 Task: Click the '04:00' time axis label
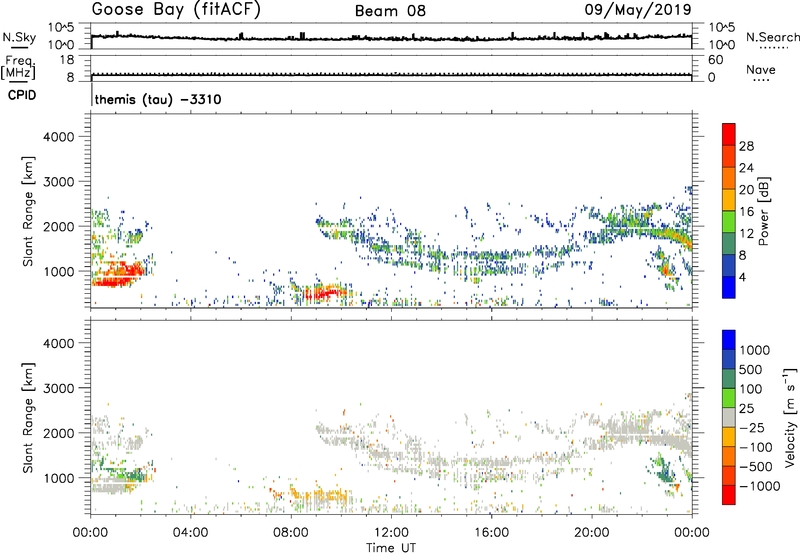pyautogui.click(x=190, y=533)
